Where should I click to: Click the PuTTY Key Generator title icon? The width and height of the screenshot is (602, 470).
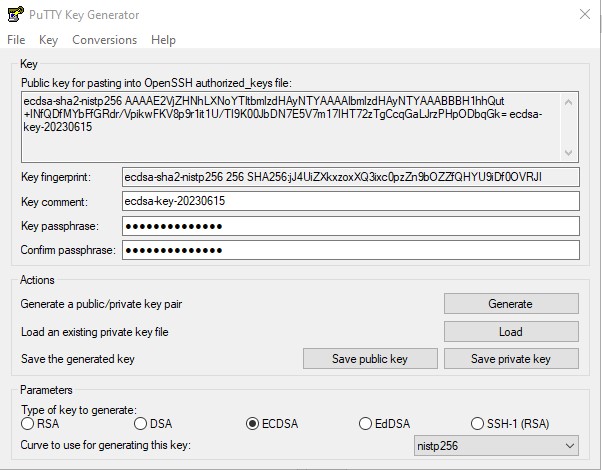coord(16,14)
